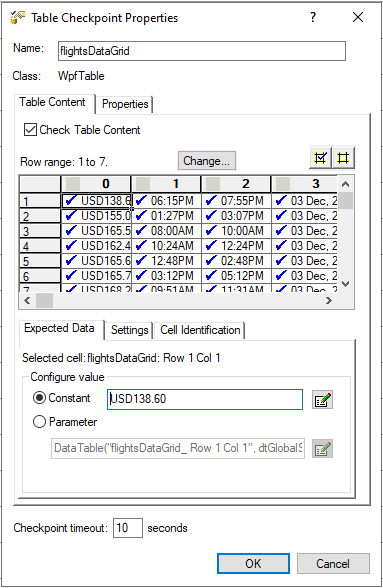Select the Constant radio button
The height and width of the screenshot is (588, 383).
[39, 398]
